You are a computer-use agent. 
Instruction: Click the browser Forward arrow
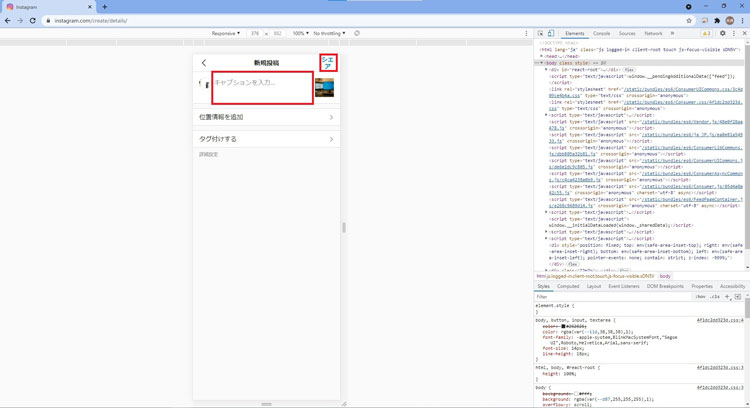coord(20,21)
